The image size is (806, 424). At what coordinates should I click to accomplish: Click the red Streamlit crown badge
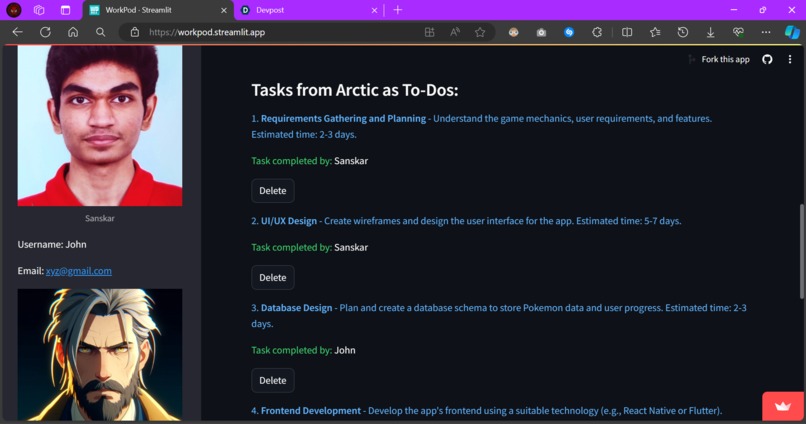click(x=783, y=407)
